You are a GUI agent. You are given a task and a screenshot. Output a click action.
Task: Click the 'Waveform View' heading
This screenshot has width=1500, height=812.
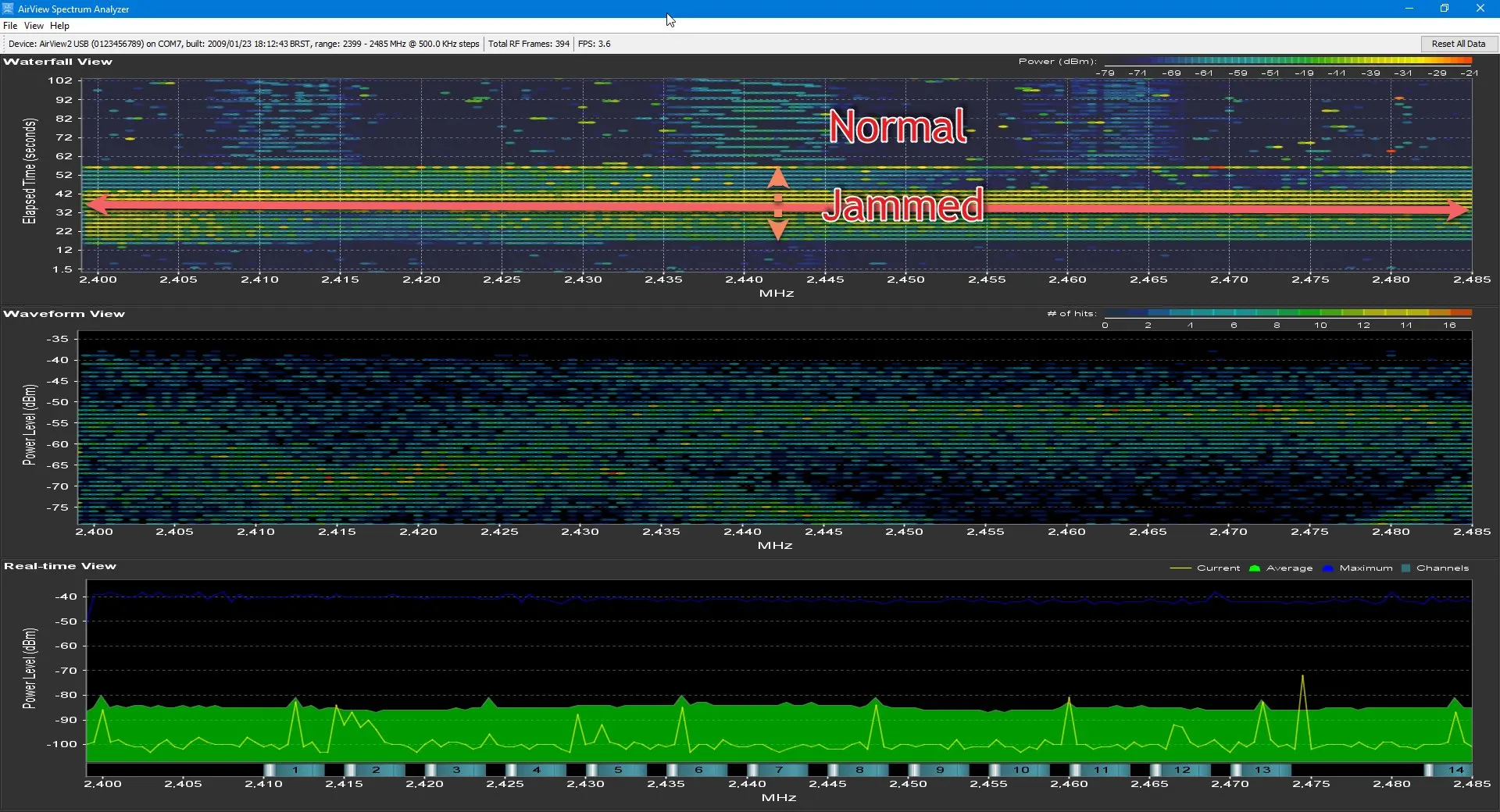64,314
